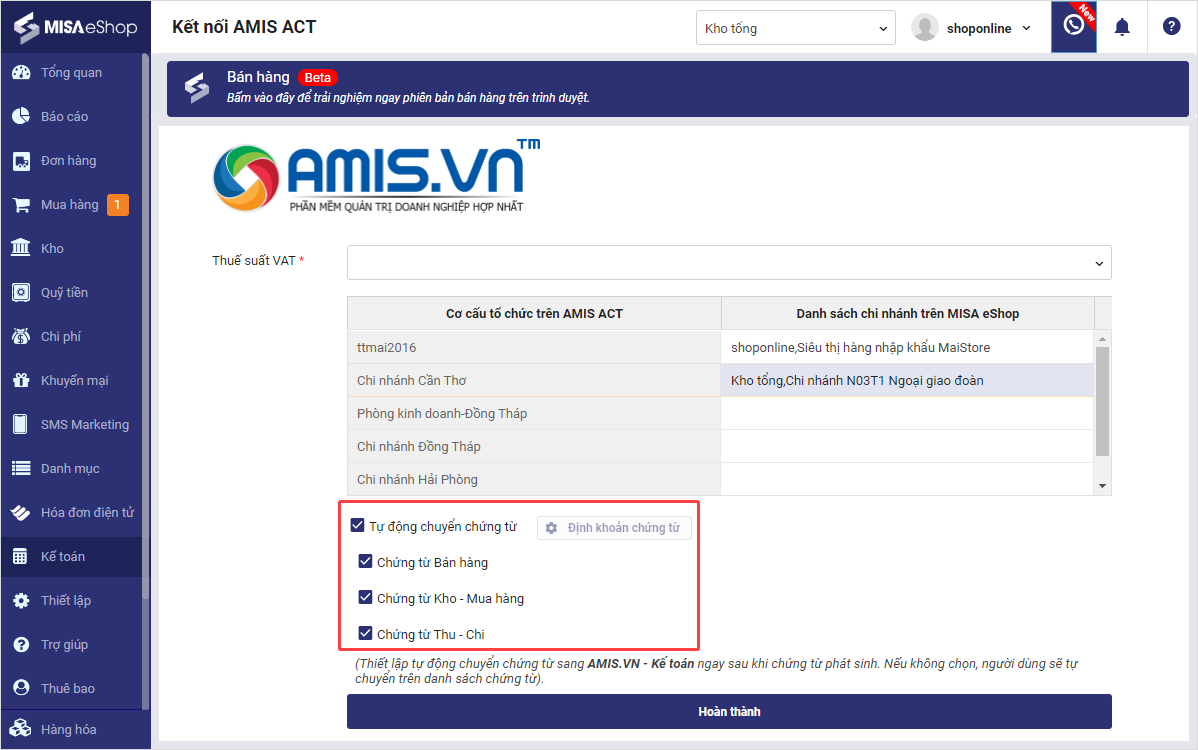Open the Kho warehouse icon
The width and height of the screenshot is (1198, 750).
pyautogui.click(x=21, y=248)
